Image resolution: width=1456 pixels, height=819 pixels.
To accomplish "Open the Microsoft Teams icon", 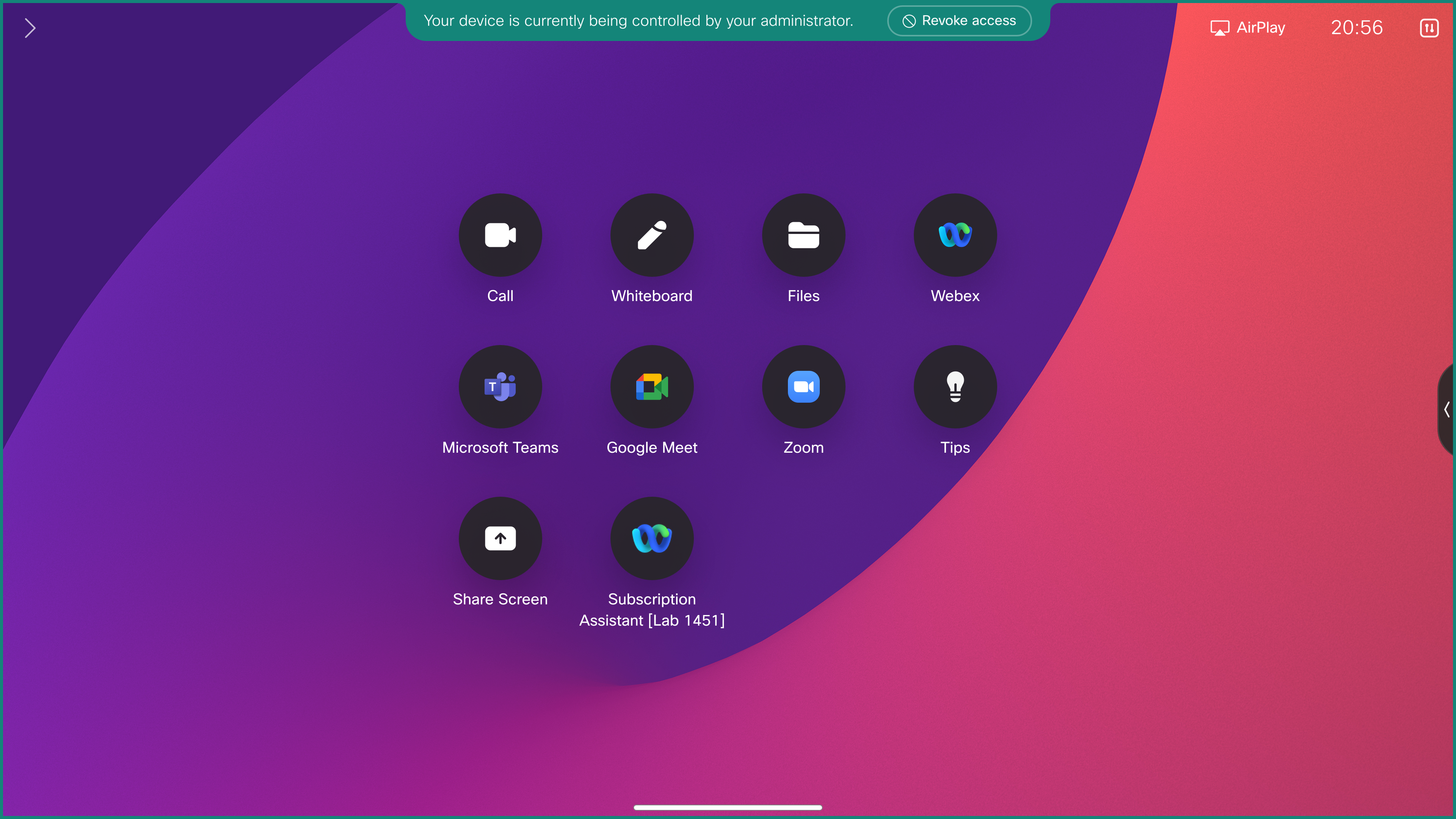I will click(500, 387).
